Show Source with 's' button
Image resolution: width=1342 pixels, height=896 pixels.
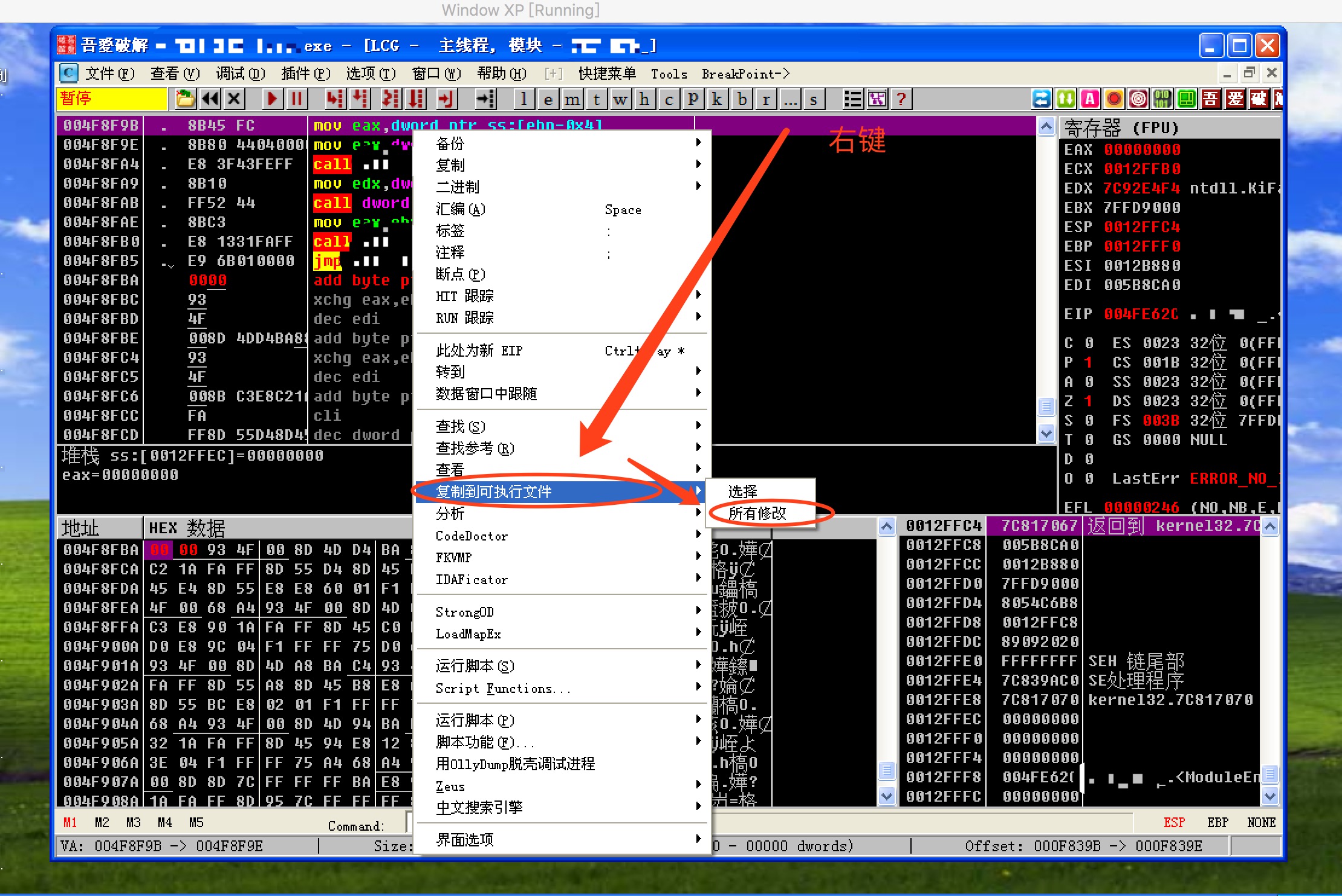tap(814, 99)
